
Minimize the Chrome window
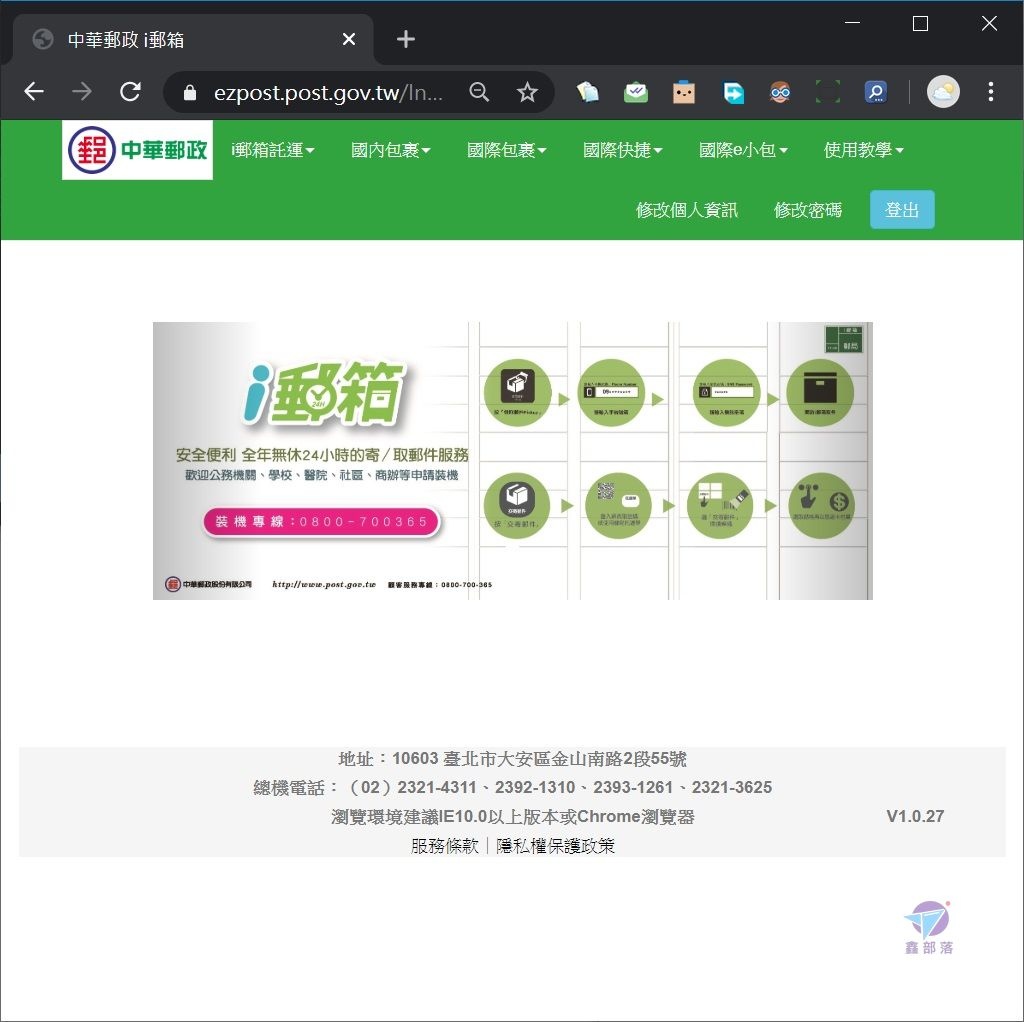[x=852, y=24]
